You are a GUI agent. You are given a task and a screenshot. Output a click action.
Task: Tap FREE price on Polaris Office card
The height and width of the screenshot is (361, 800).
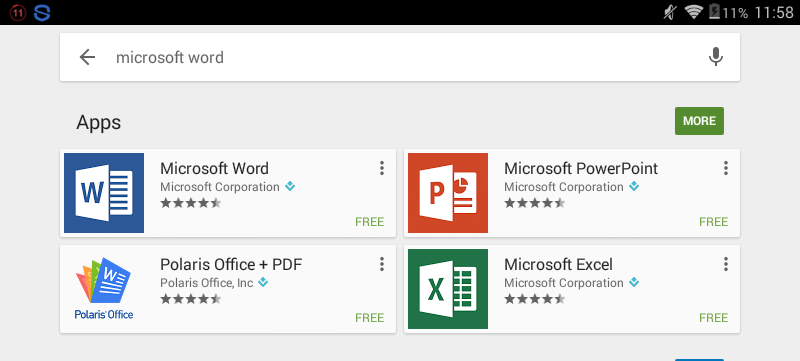pyautogui.click(x=369, y=318)
